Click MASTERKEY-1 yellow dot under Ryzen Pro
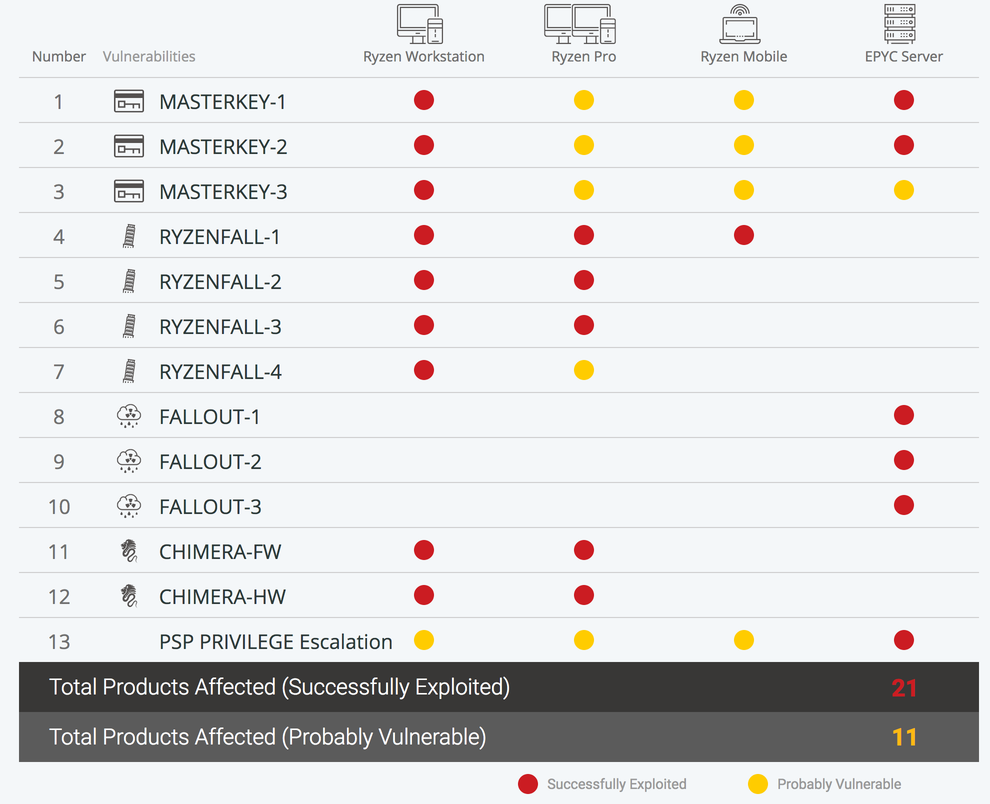The width and height of the screenshot is (990, 804). tap(584, 100)
